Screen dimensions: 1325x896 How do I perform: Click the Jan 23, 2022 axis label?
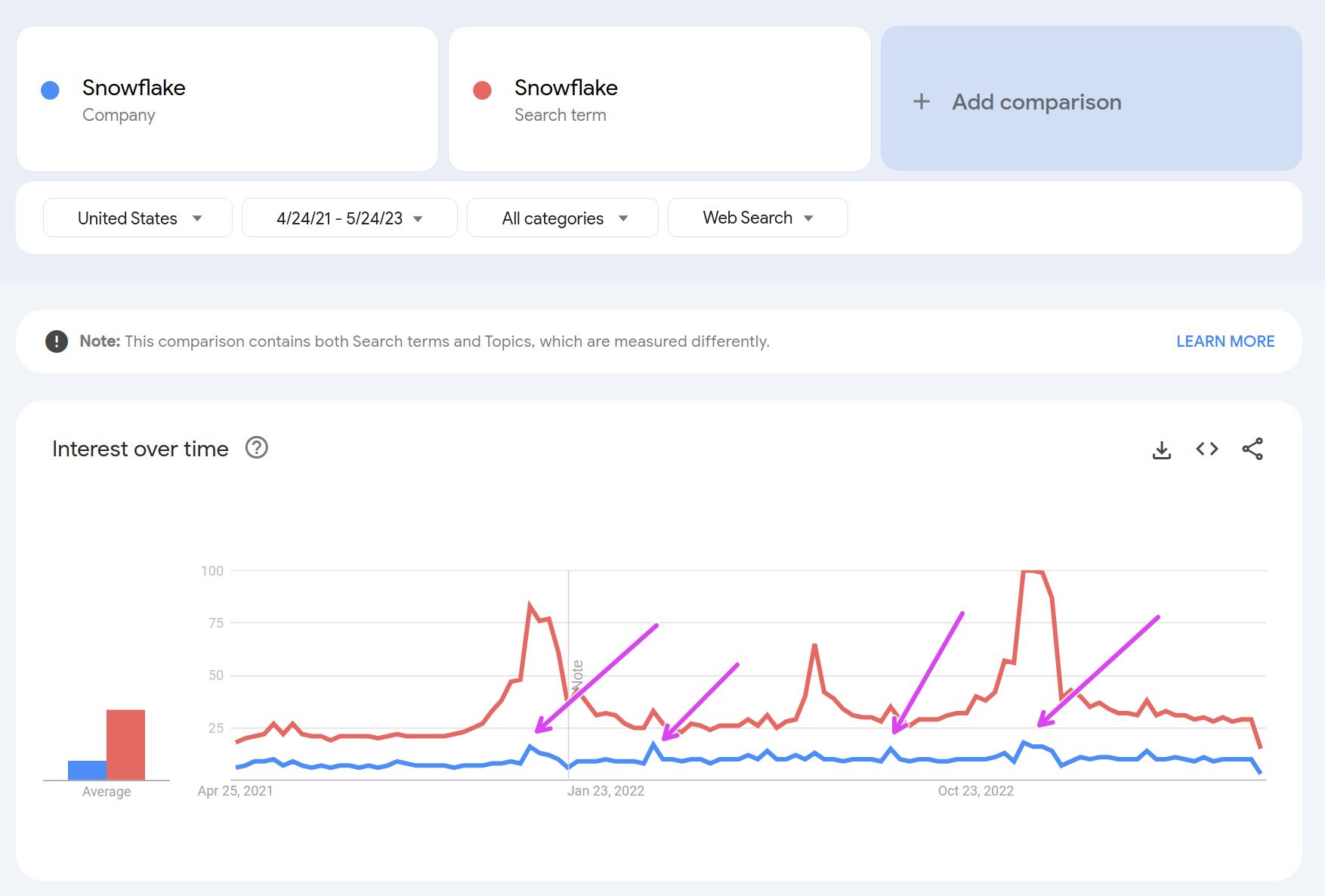tap(606, 791)
